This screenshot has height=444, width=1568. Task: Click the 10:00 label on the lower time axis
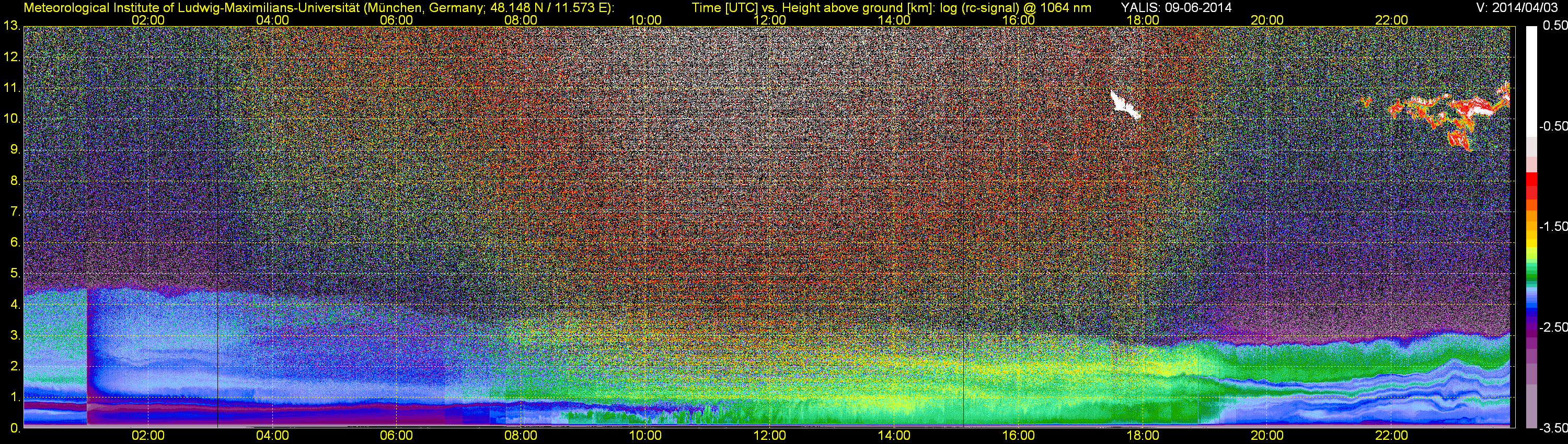(645, 436)
